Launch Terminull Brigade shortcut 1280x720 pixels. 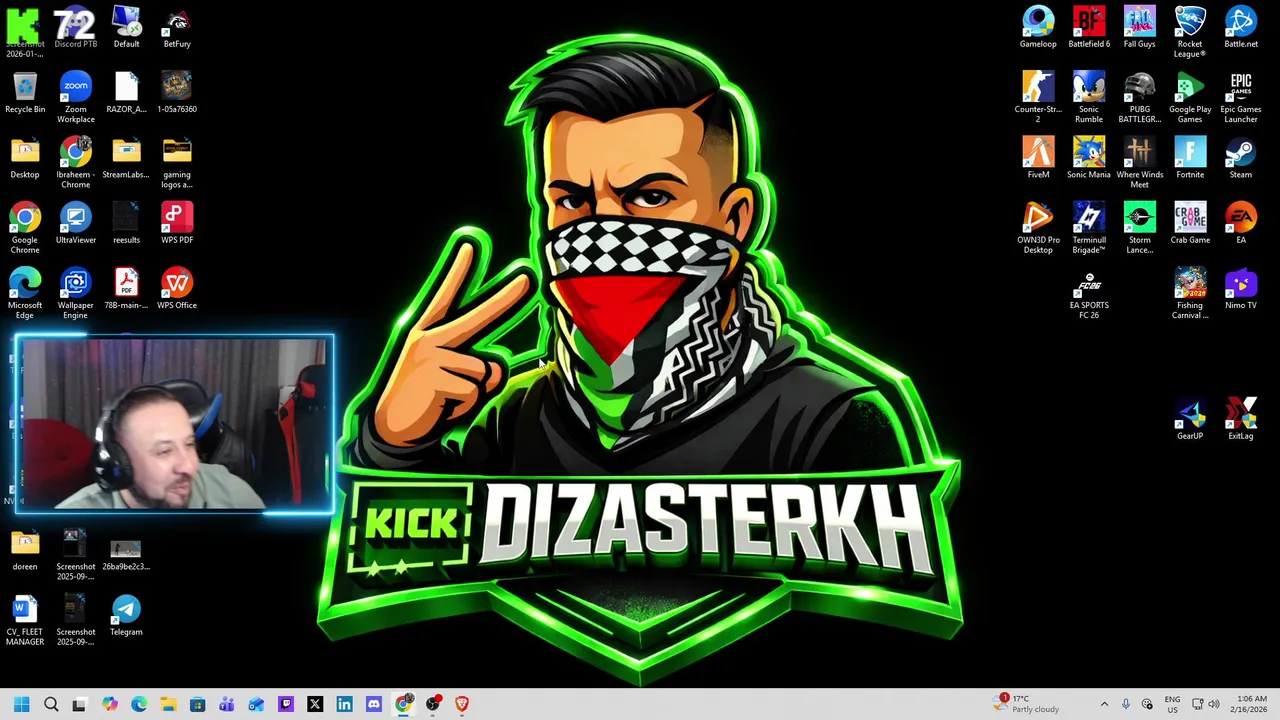[1089, 228]
